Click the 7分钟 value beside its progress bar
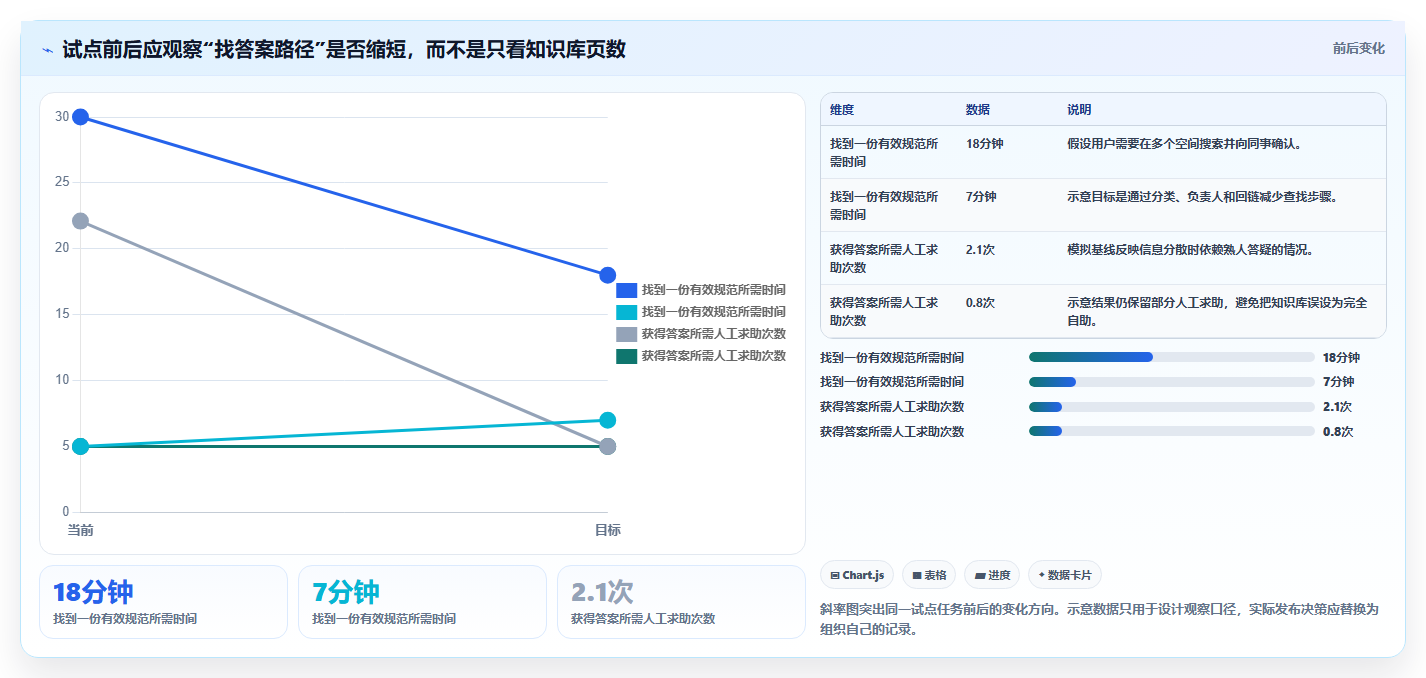 pyautogui.click(x=1338, y=382)
